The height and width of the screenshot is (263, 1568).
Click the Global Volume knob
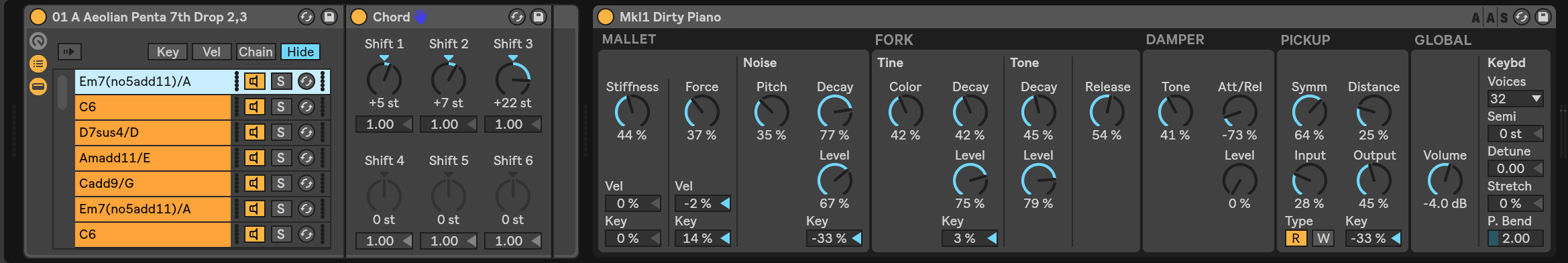point(1445,180)
